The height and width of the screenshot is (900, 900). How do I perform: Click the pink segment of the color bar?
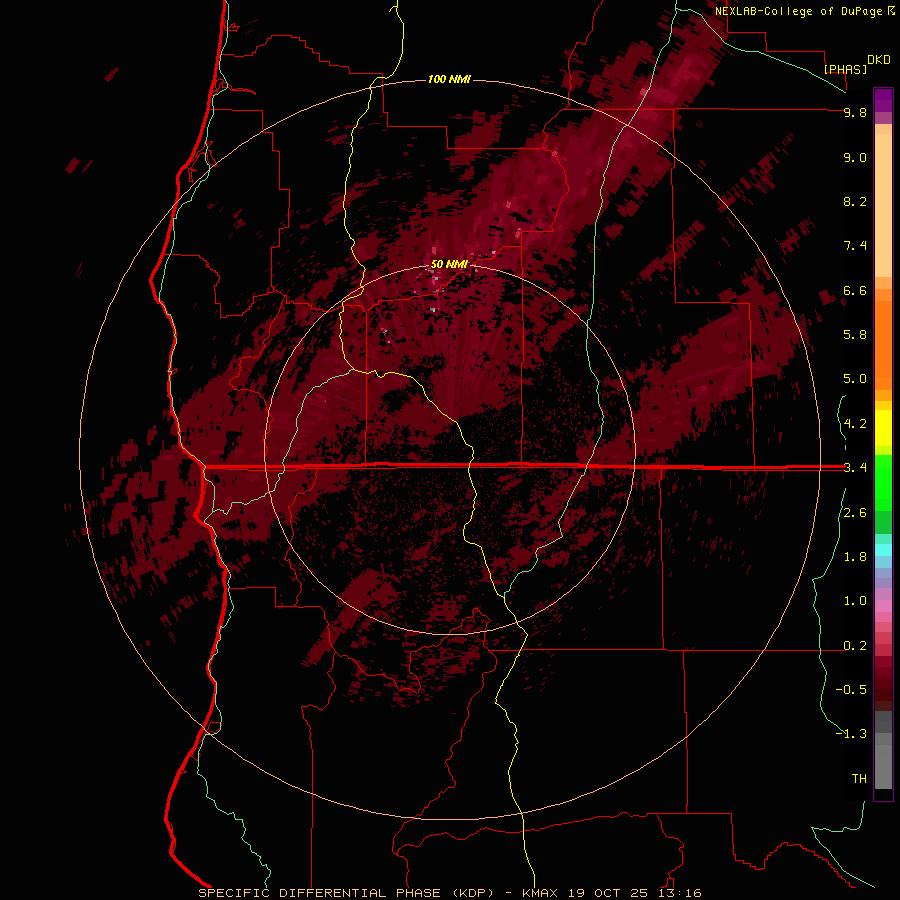[x=883, y=606]
